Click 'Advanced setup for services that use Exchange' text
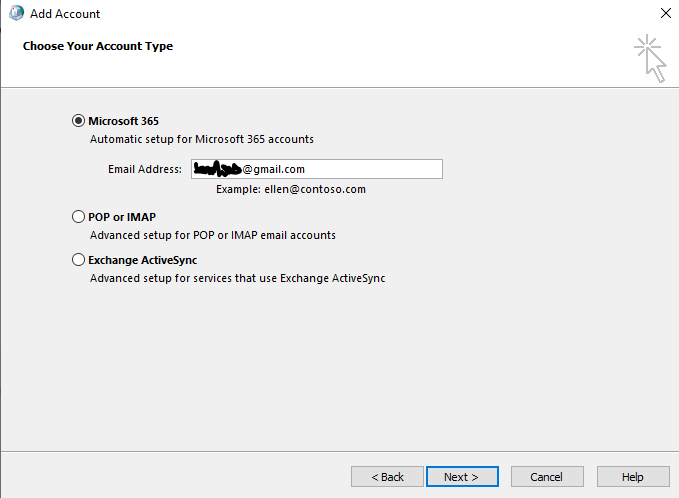Image resolution: width=679 pixels, height=498 pixels. (237, 278)
